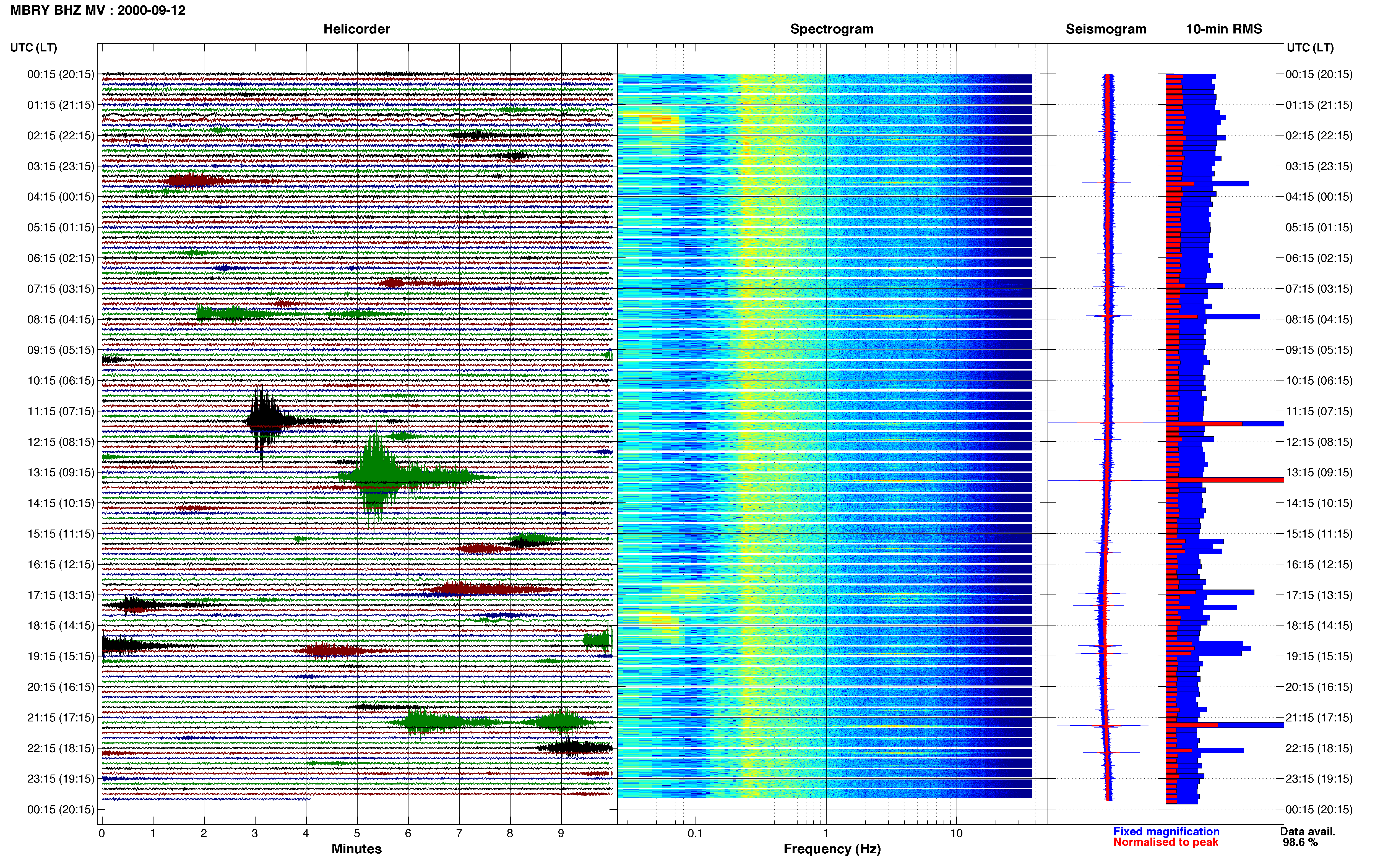Click the minute 9 tick label
1388x868 pixels.
561,833
